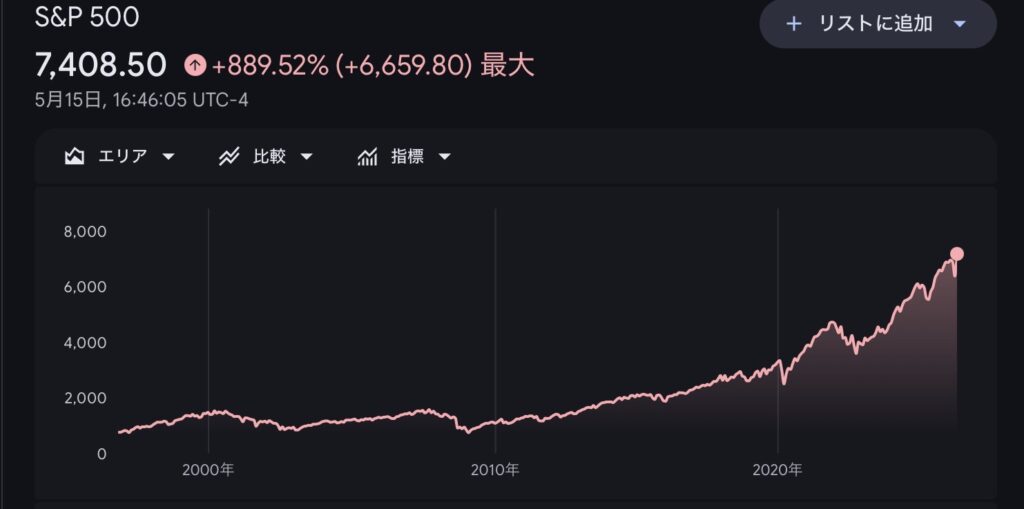Click the 比較 menu label
This screenshot has height=509, width=1024.
(x=269, y=157)
